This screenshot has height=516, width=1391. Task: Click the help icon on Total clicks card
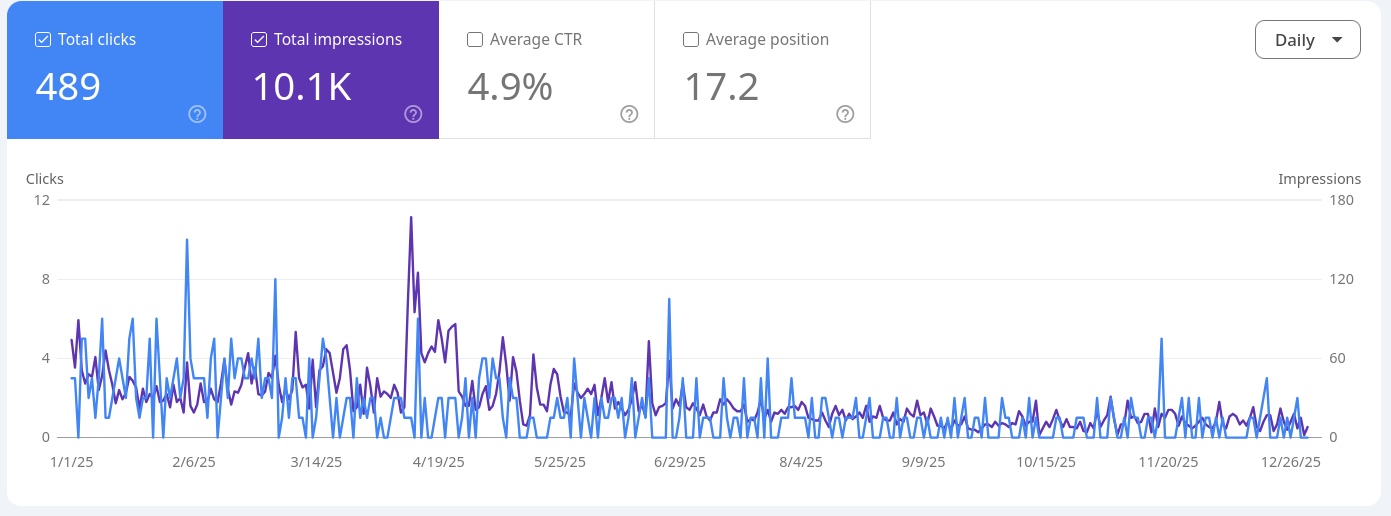tap(197, 114)
